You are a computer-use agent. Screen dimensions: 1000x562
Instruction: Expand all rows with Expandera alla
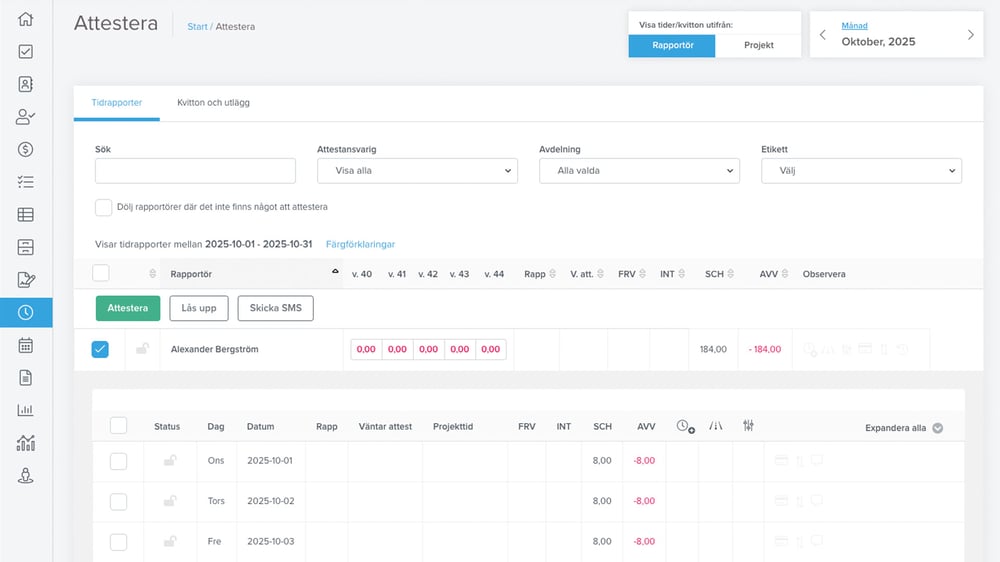tap(903, 428)
